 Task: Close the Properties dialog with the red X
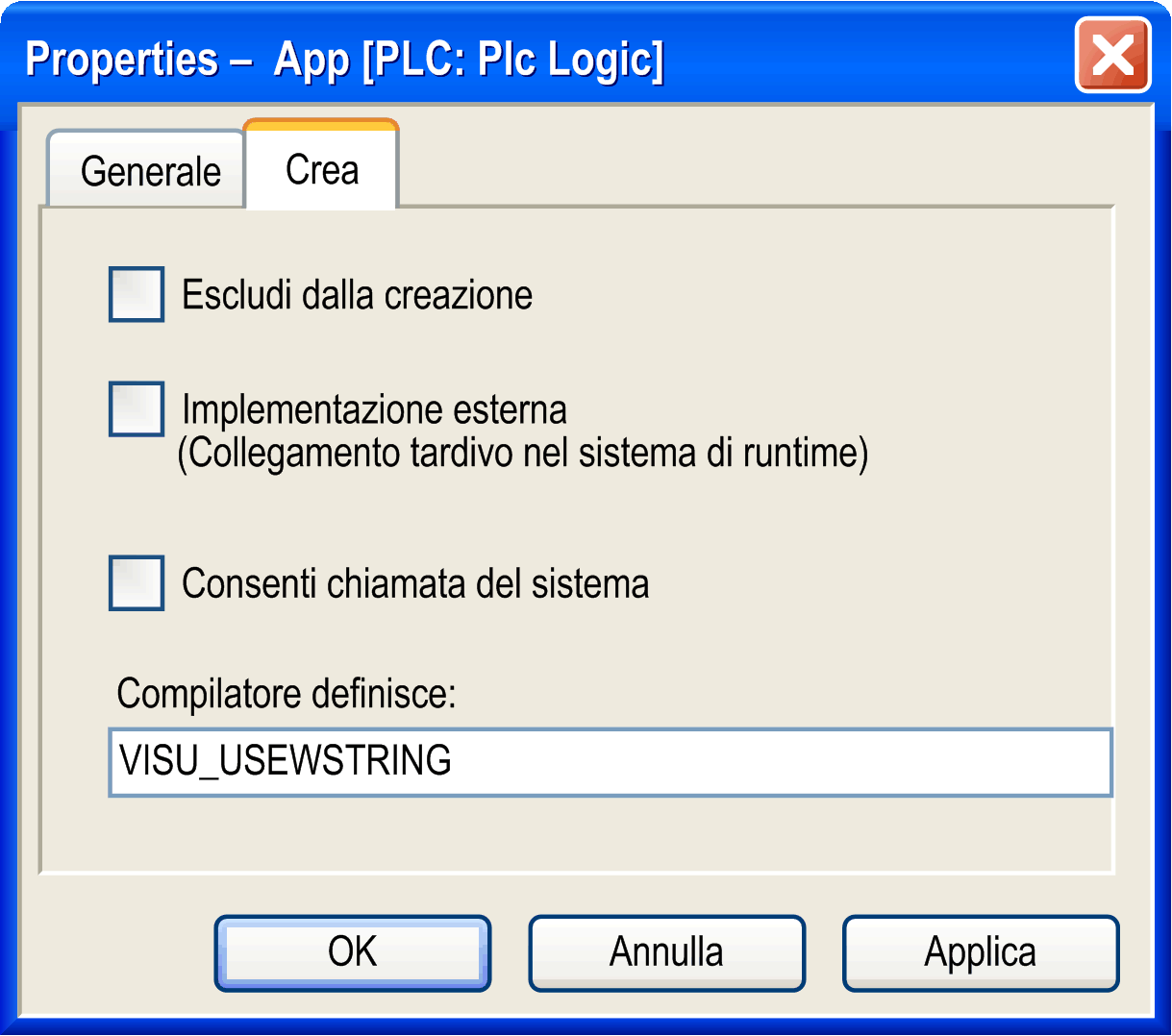(1112, 56)
